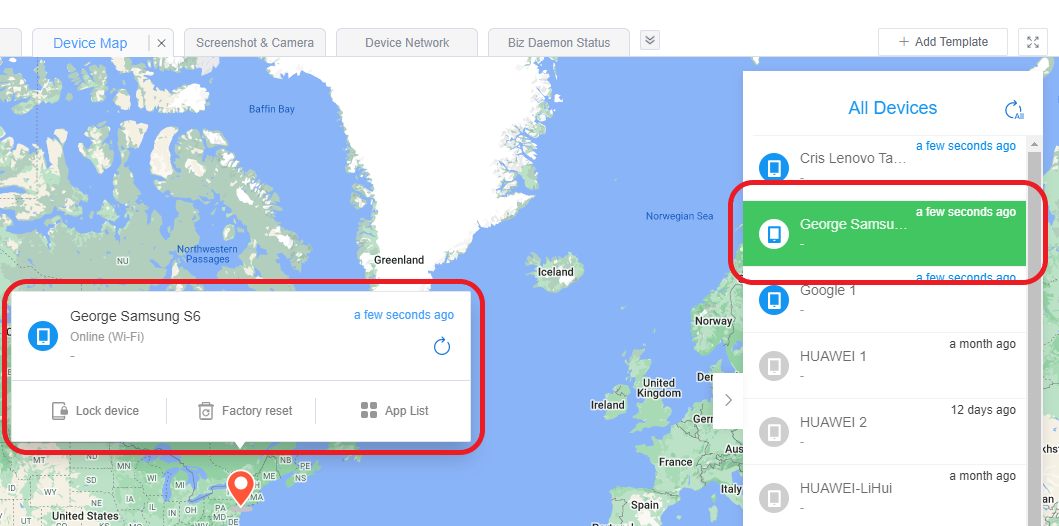
Task: Open the Biz Daemon Status tab
Action: [559, 43]
